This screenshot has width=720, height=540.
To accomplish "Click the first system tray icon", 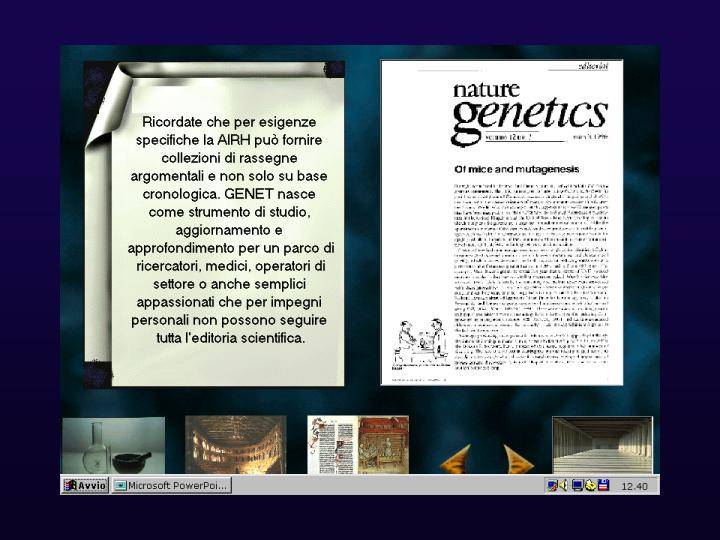I will coord(552,485).
